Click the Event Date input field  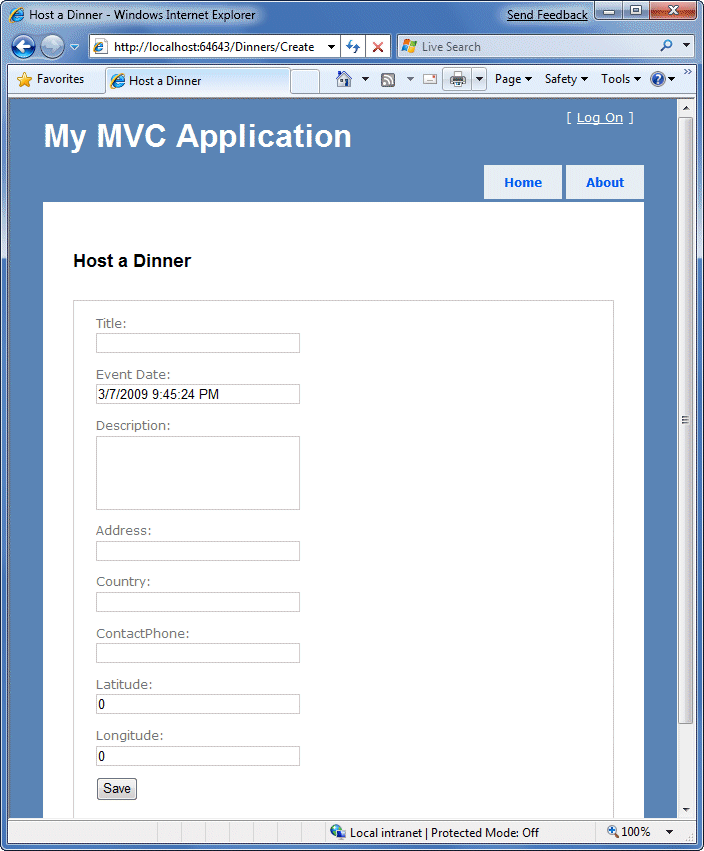tap(198, 394)
